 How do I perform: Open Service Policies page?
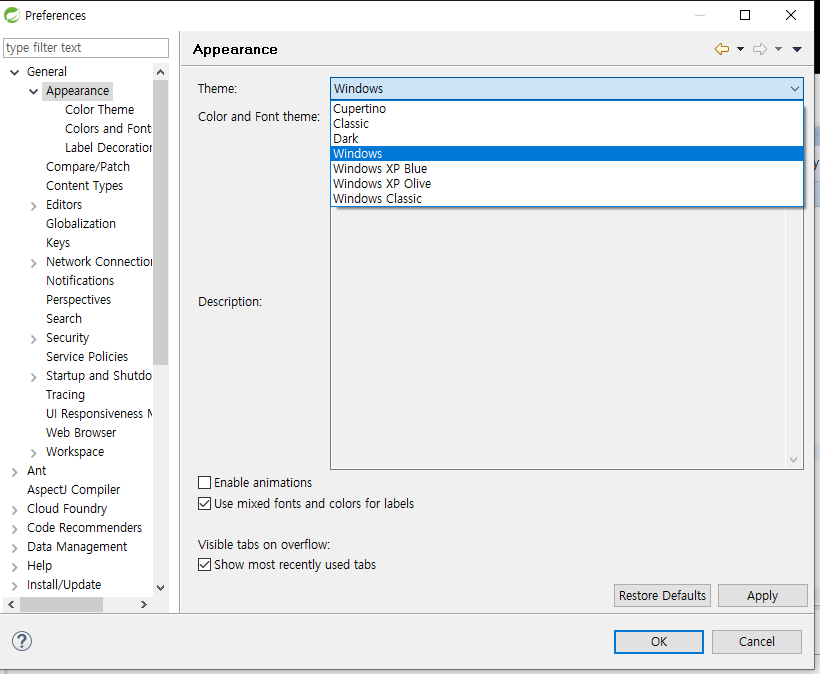pyautogui.click(x=87, y=357)
